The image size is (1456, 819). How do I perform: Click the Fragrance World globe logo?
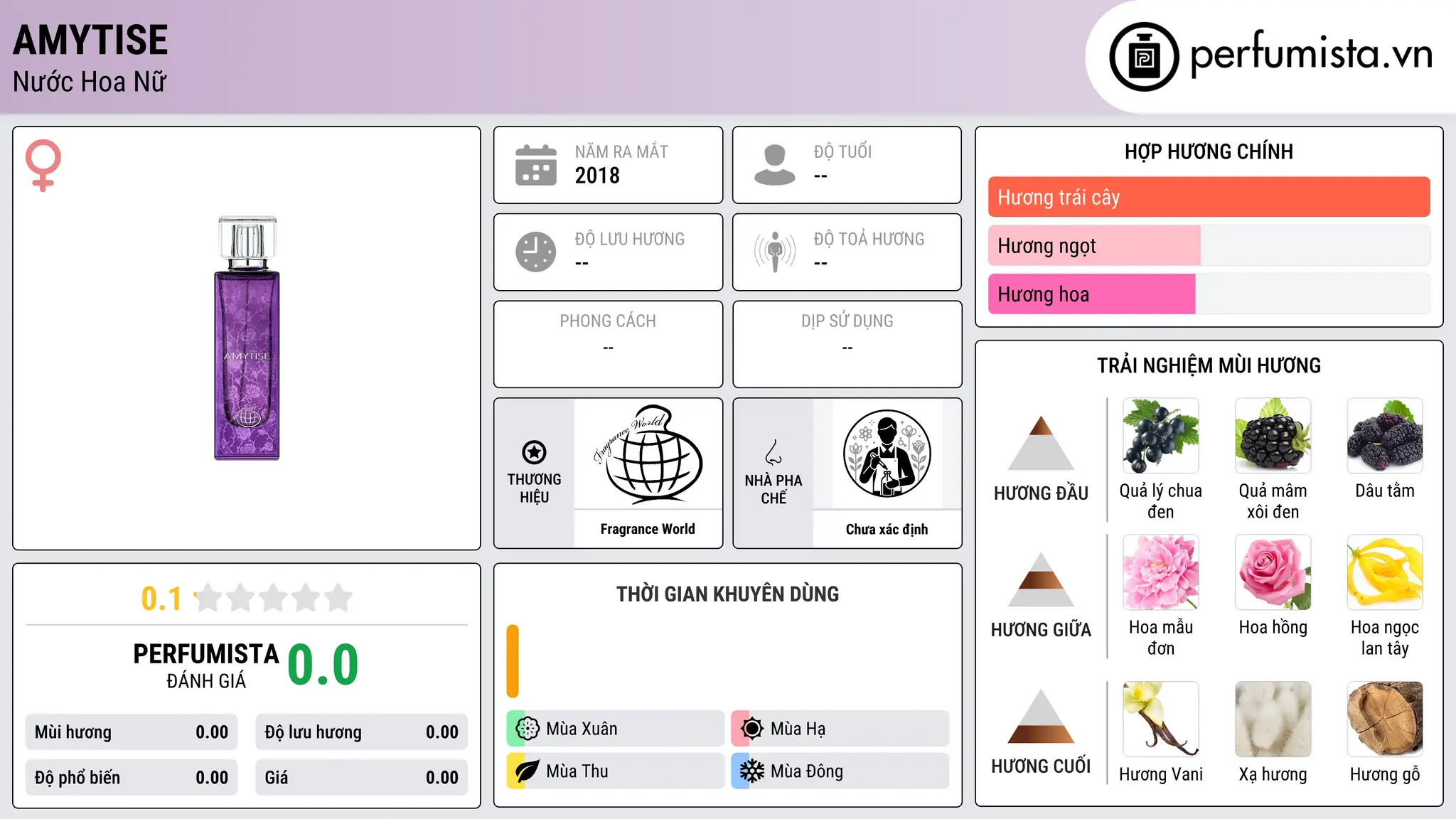tap(648, 454)
